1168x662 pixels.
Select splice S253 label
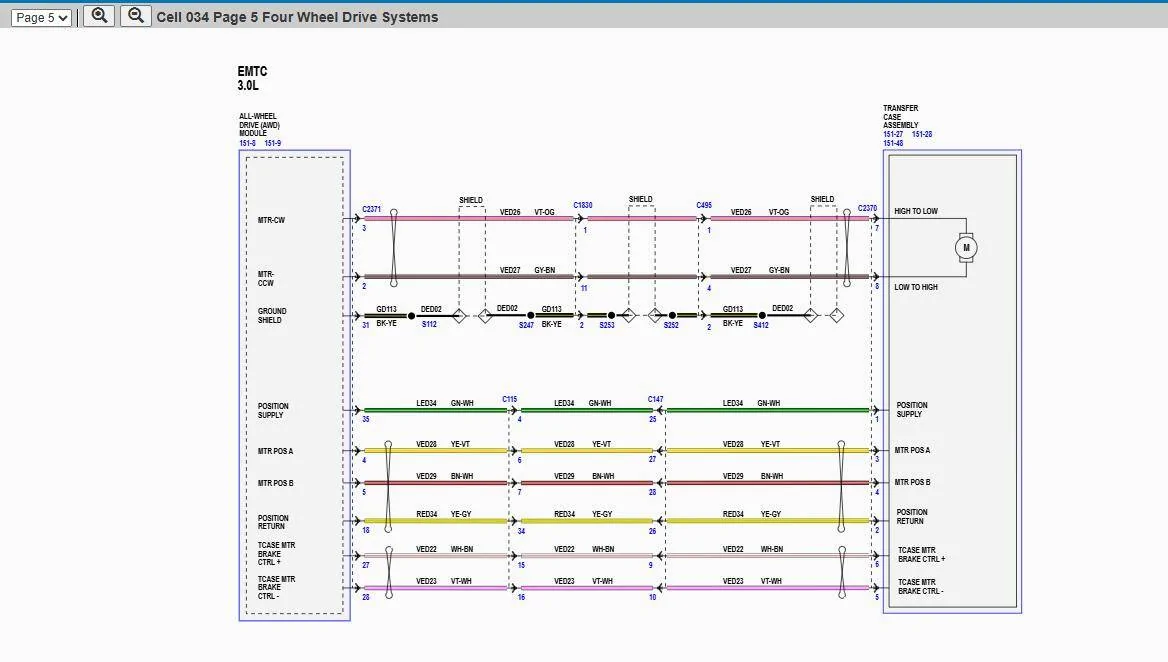[x=607, y=325]
